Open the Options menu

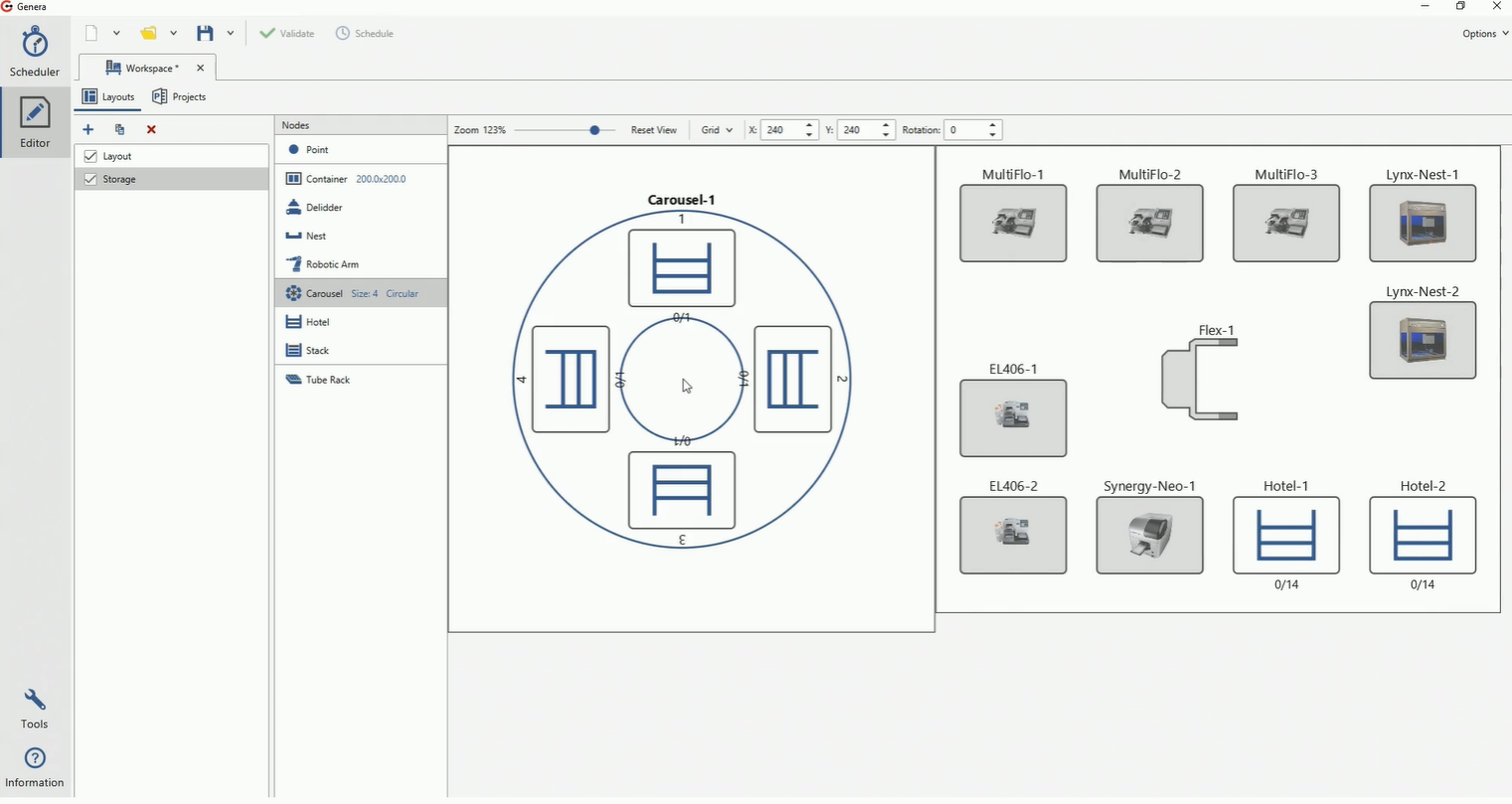tap(1482, 33)
